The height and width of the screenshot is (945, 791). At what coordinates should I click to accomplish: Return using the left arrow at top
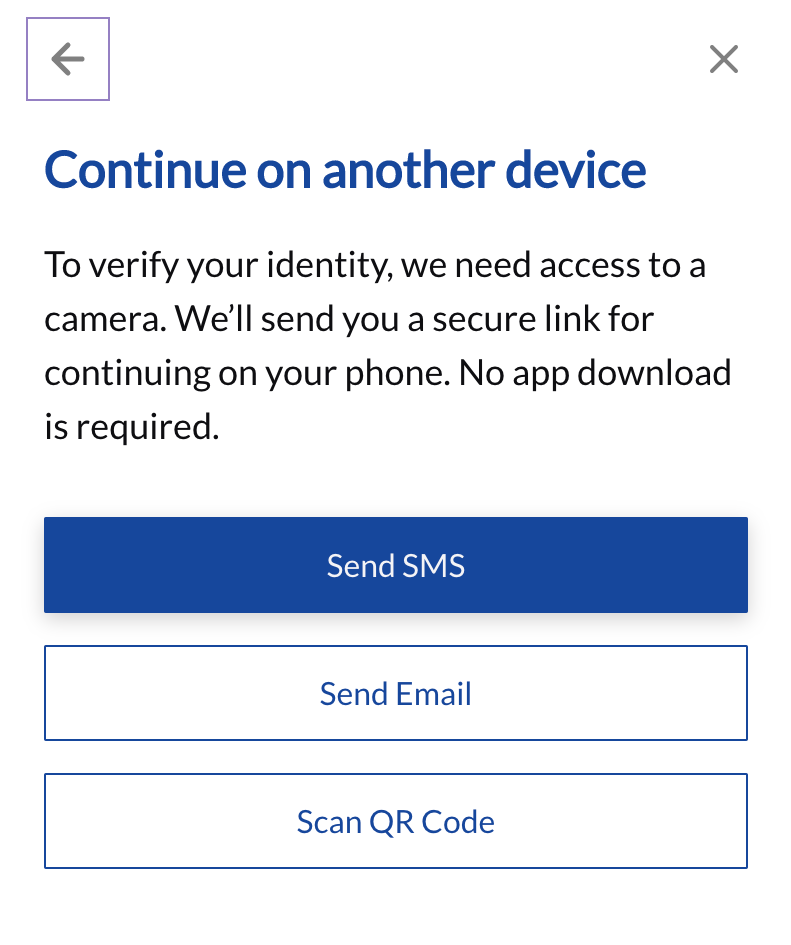click(x=68, y=59)
